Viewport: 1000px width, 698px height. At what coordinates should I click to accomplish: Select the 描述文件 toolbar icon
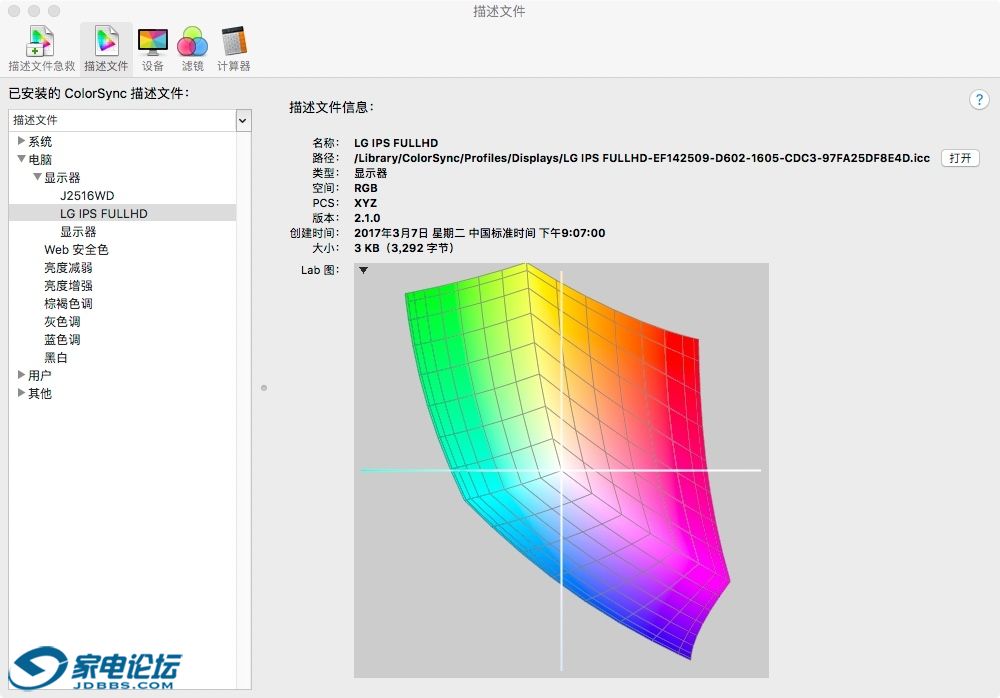pyautogui.click(x=106, y=48)
